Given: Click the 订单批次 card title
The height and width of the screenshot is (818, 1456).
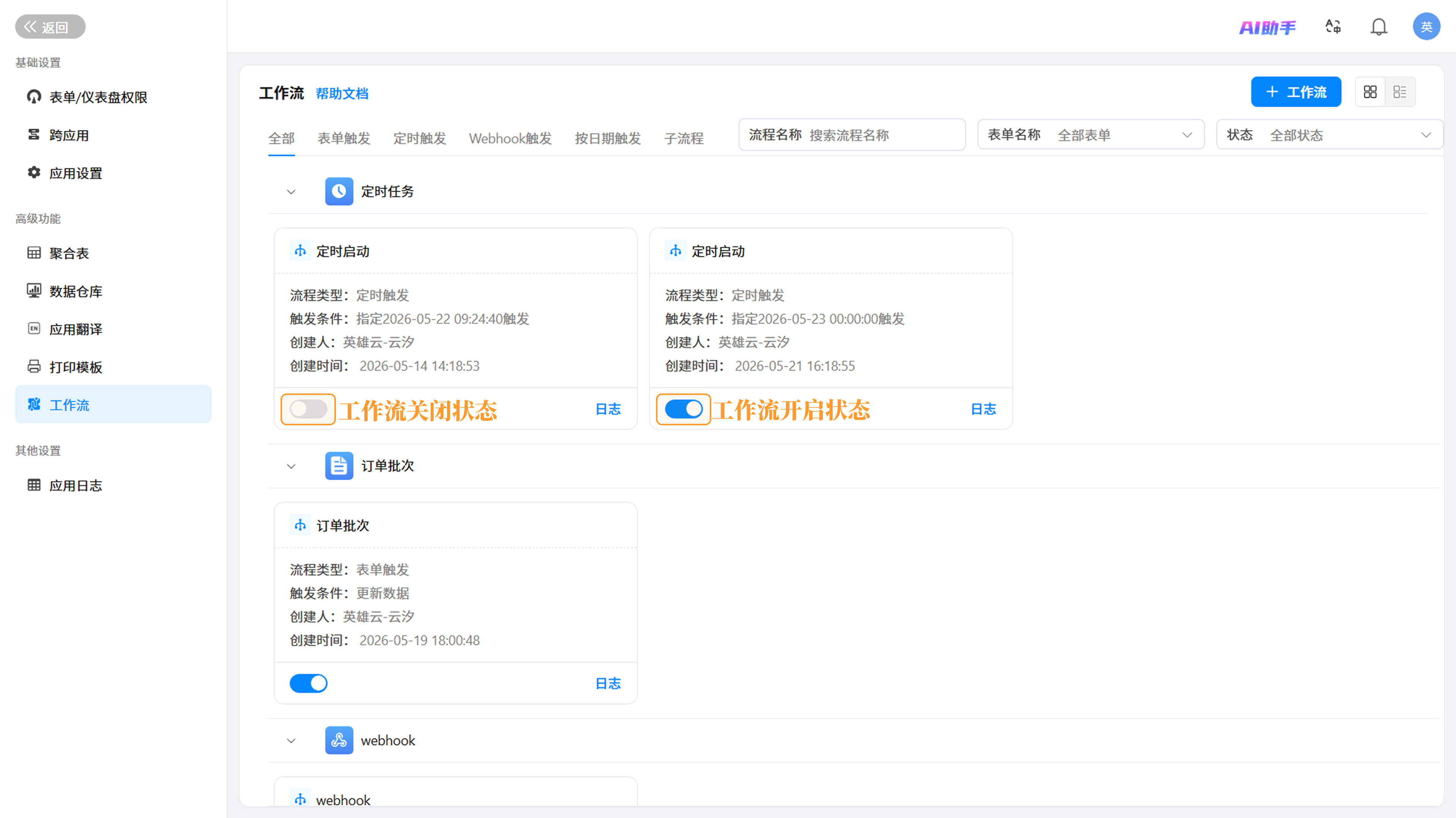Looking at the screenshot, I should 342,526.
